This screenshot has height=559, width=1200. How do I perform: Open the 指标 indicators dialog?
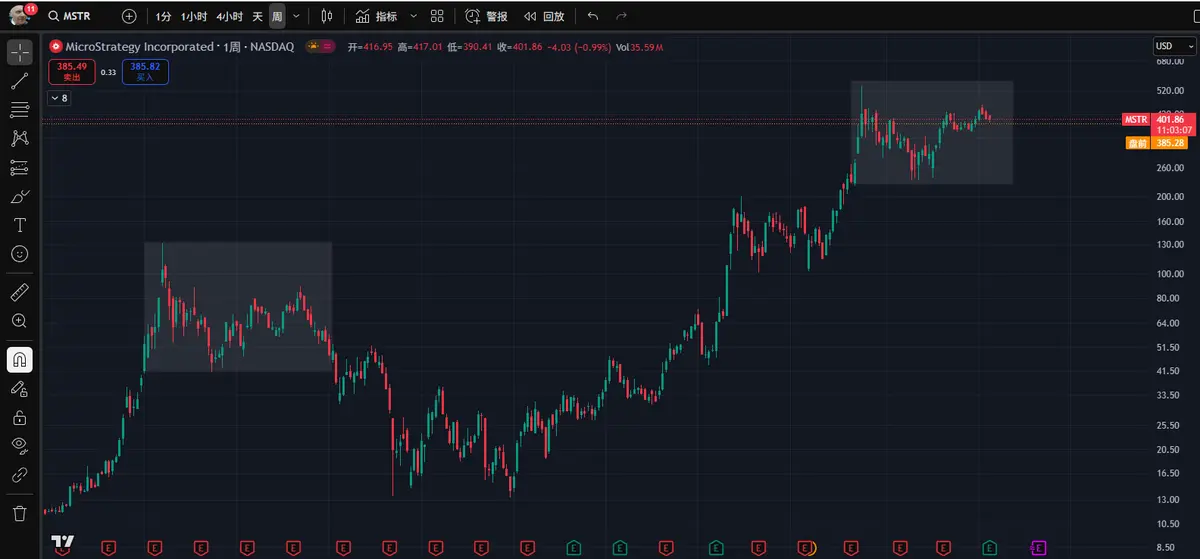[x=376, y=16]
